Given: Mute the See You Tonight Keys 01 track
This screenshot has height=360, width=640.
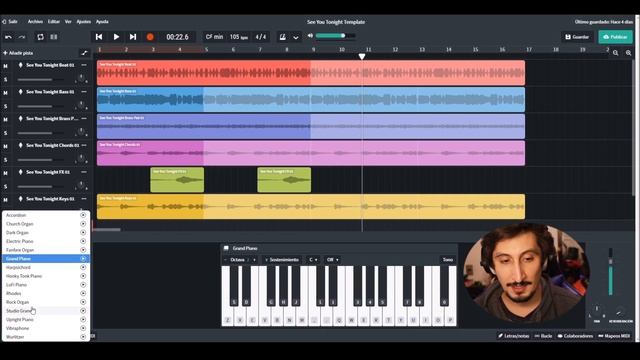Looking at the screenshot, I should [5, 200].
